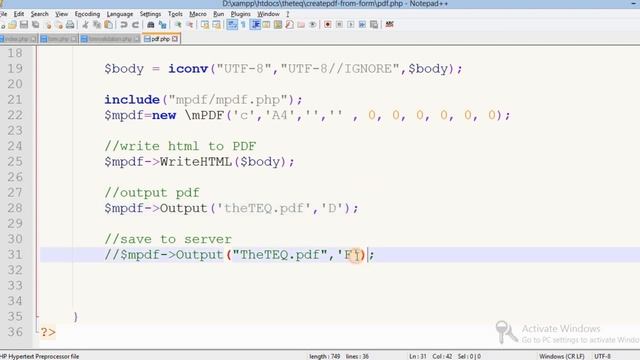
Task: Open Find dialog with binoculars icon
Action: (151, 25)
